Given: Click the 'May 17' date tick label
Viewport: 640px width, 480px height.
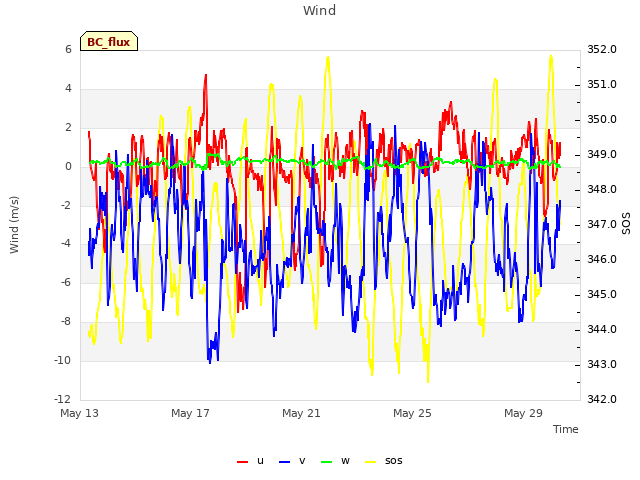Looking at the screenshot, I should [190, 413].
